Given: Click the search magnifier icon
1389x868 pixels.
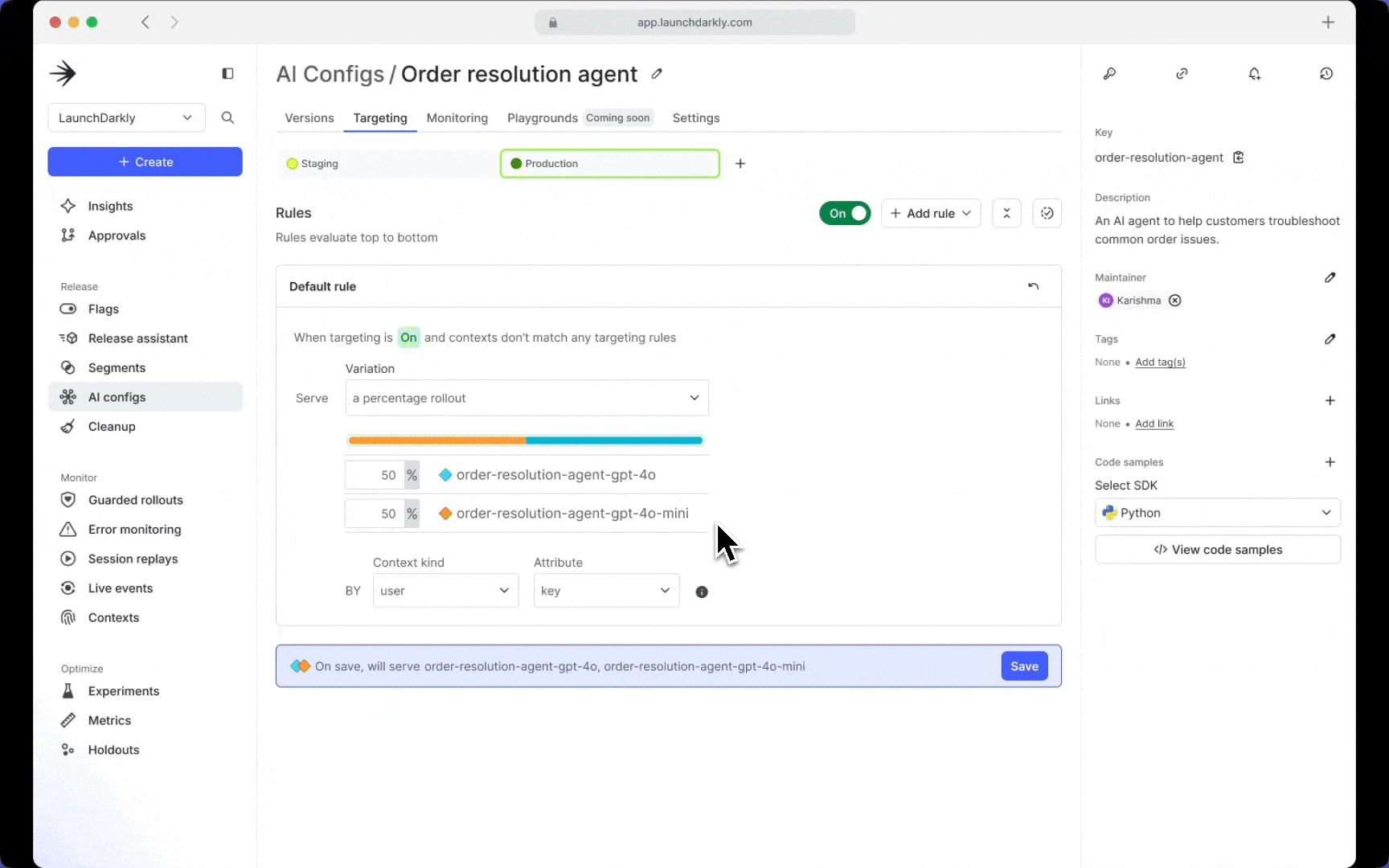Looking at the screenshot, I should click(x=227, y=118).
